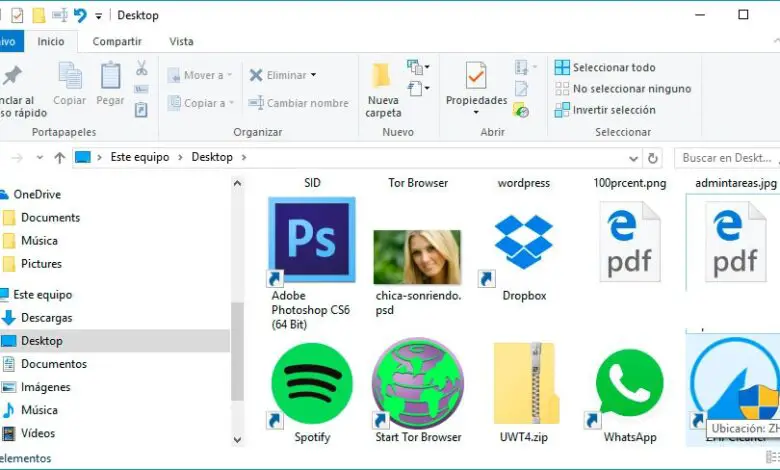Click the undo arrow in title bar

pos(80,15)
